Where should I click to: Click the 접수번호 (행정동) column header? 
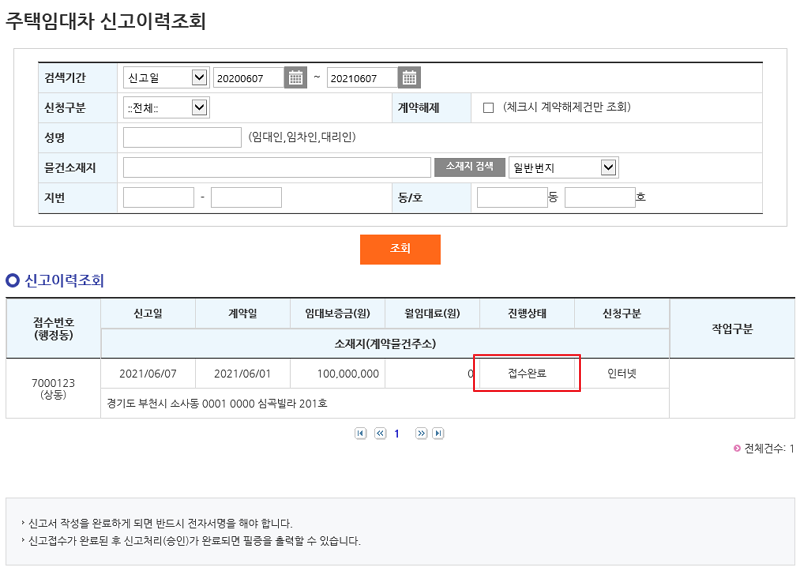(53, 329)
